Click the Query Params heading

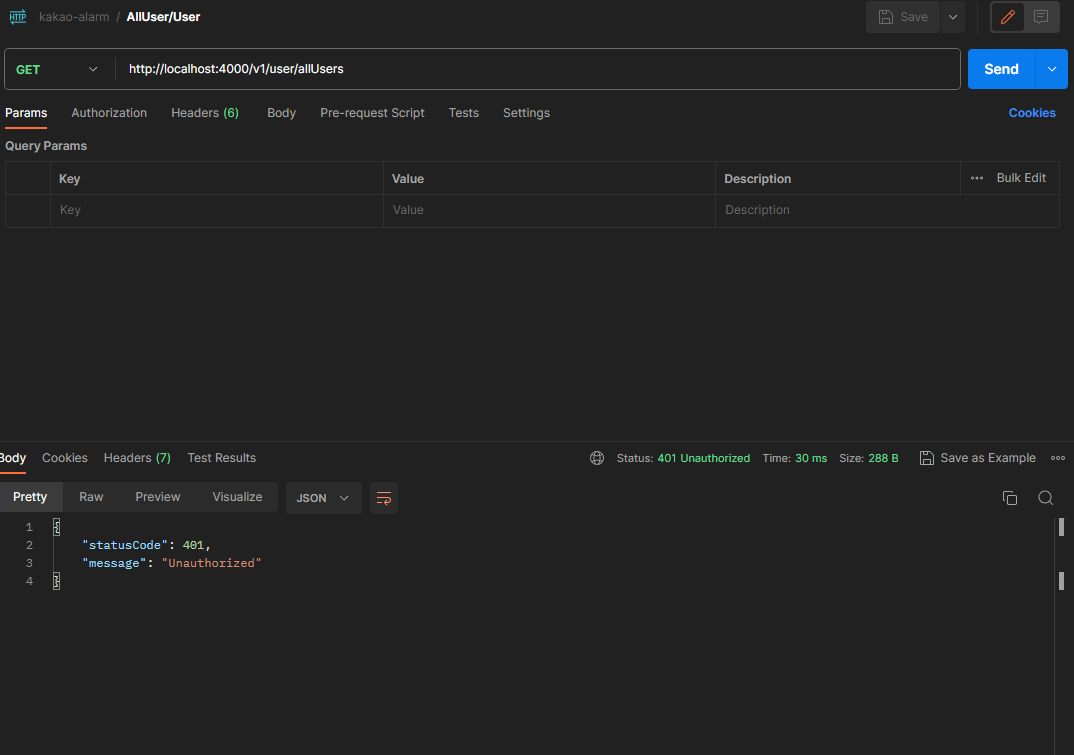46,146
